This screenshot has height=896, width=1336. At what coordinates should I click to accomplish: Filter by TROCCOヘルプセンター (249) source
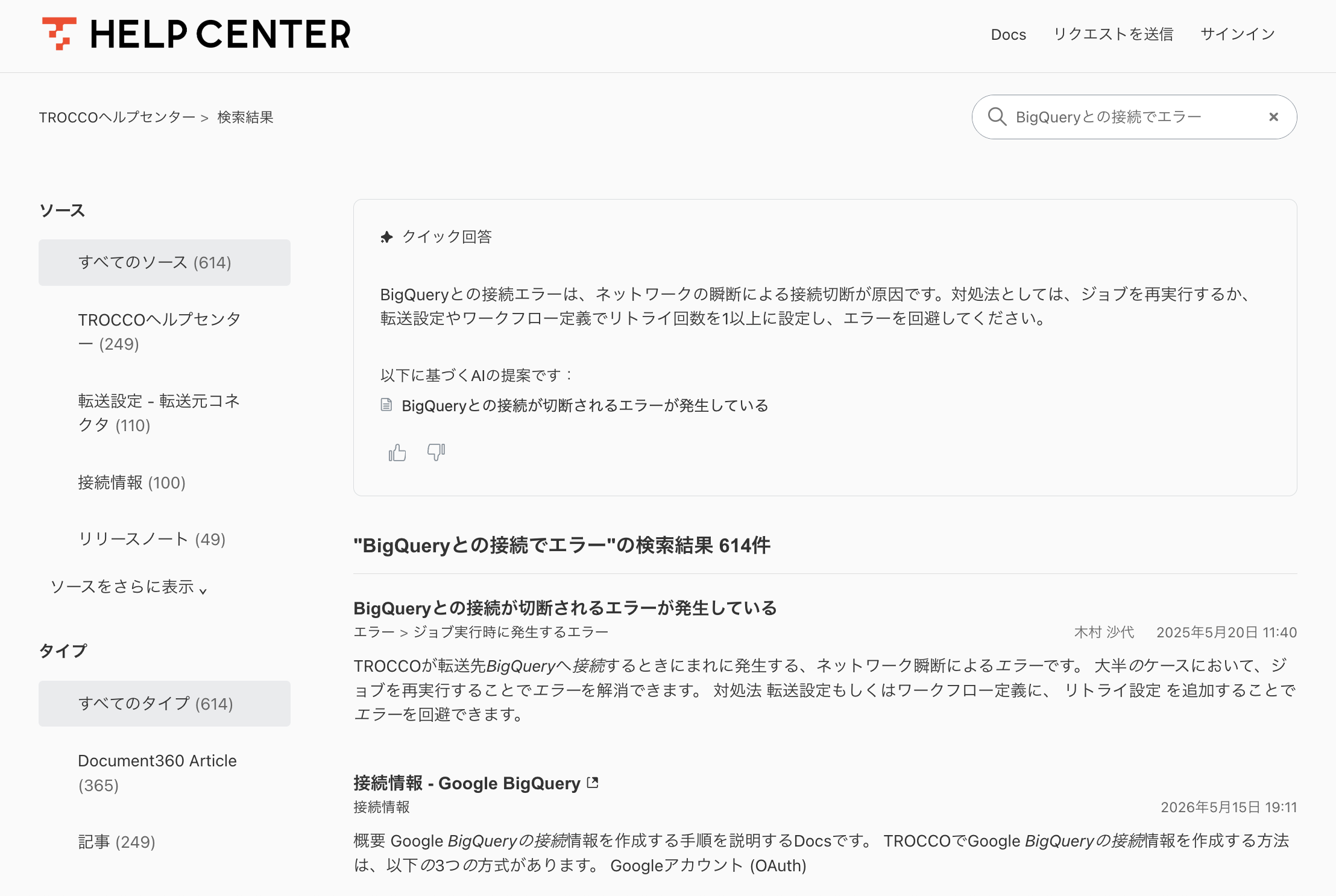165,332
